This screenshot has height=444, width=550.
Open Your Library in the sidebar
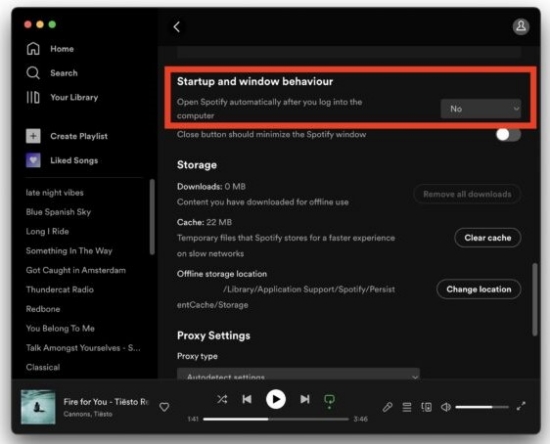click(x=74, y=97)
